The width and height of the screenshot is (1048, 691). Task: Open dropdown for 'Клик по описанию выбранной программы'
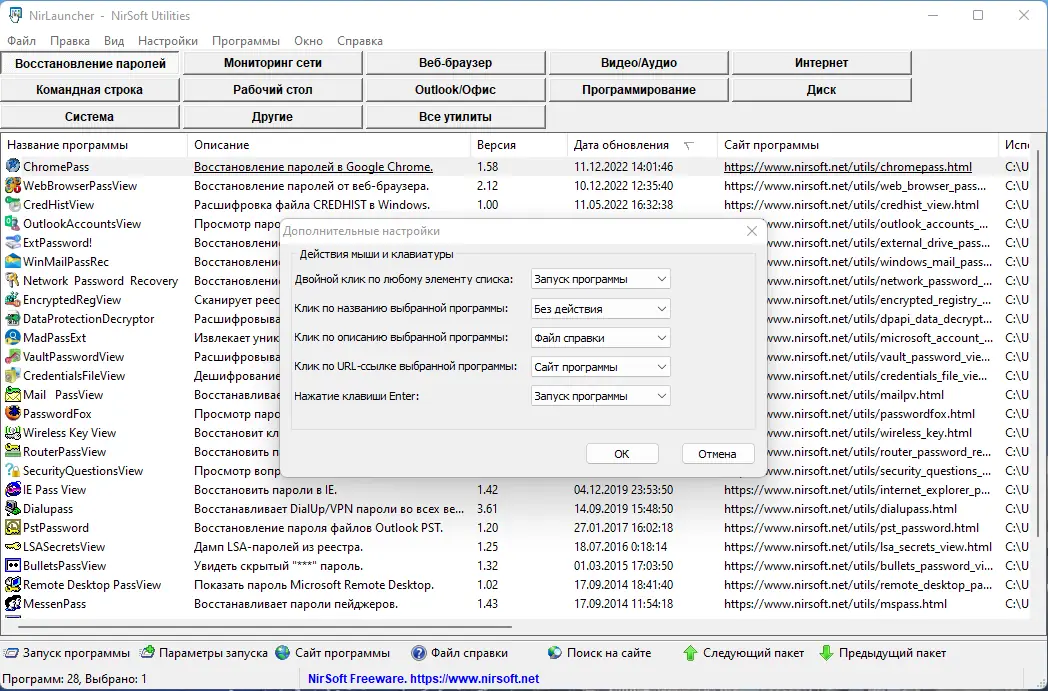pyautogui.click(x=600, y=337)
